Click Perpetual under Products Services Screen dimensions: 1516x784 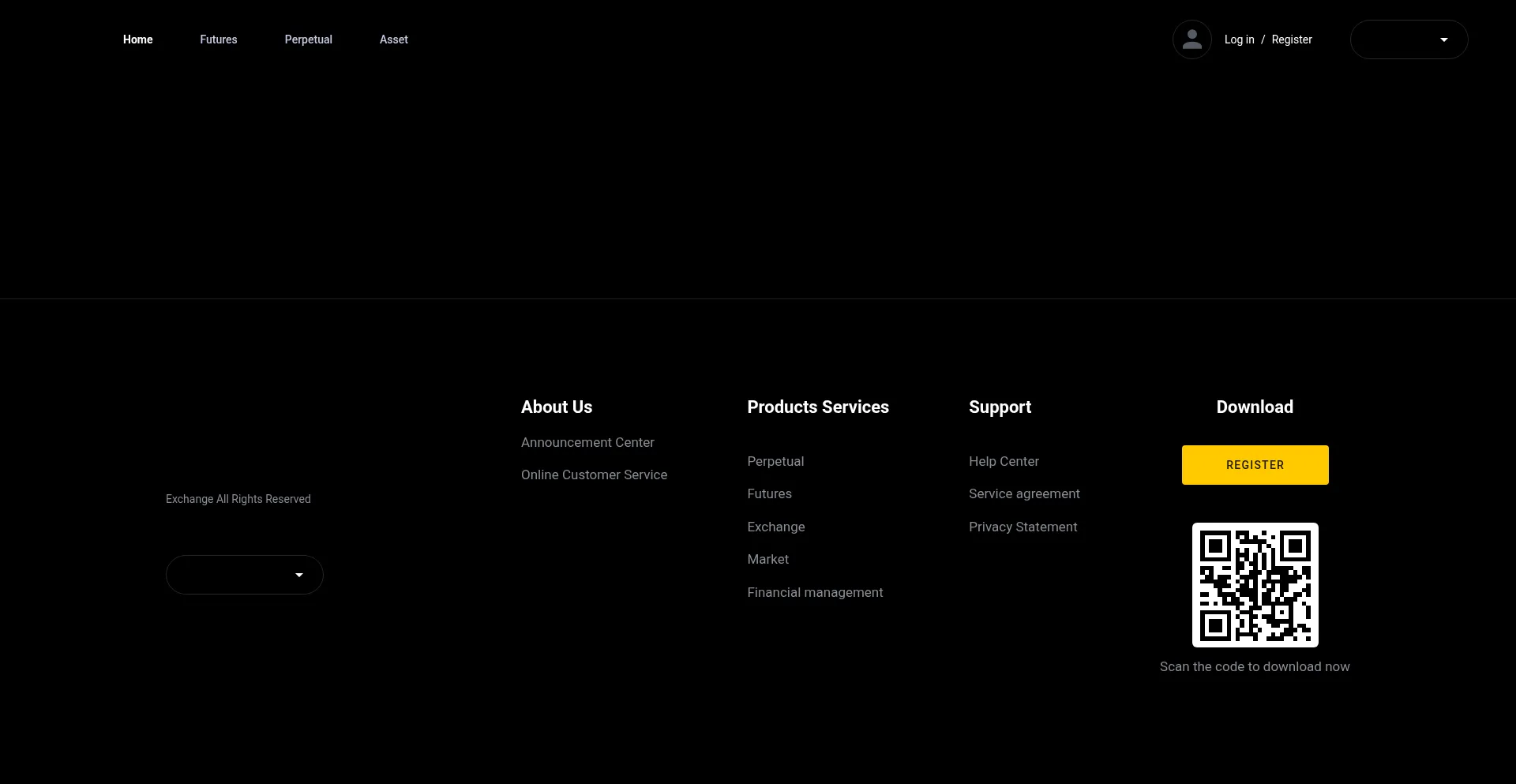[775, 462]
